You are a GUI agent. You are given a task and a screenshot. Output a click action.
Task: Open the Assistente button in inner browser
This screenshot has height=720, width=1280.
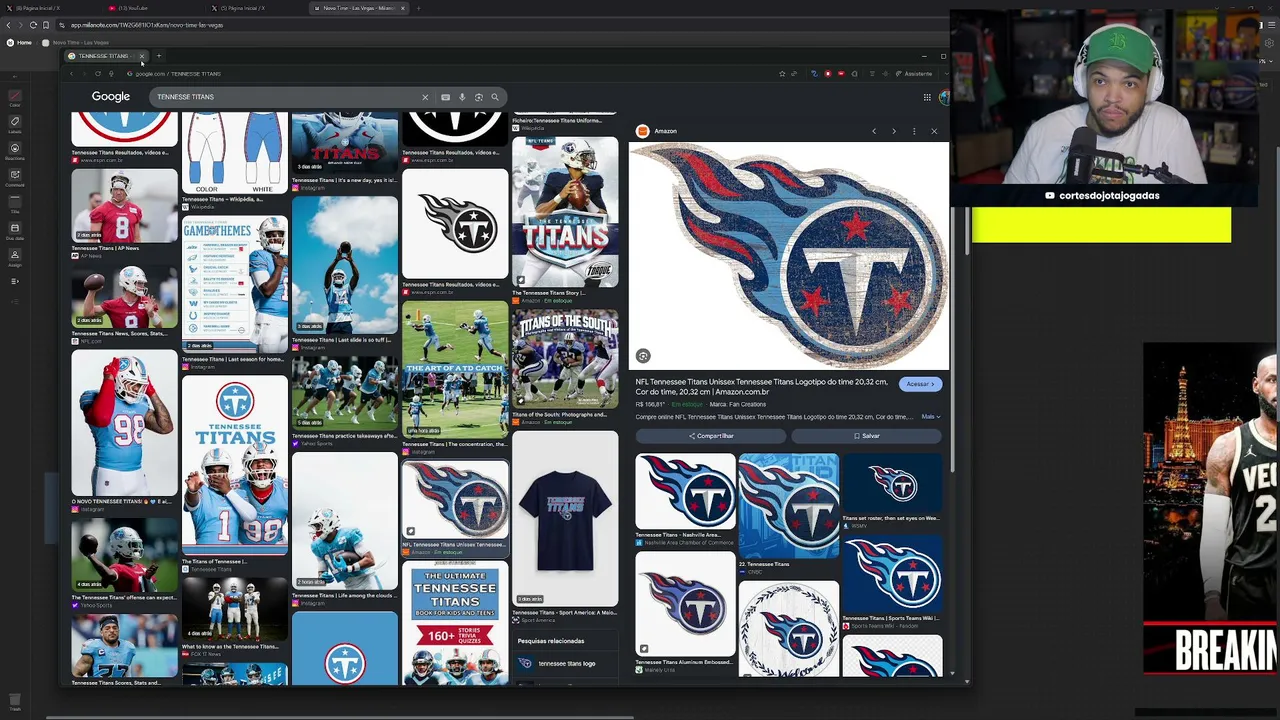click(914, 74)
